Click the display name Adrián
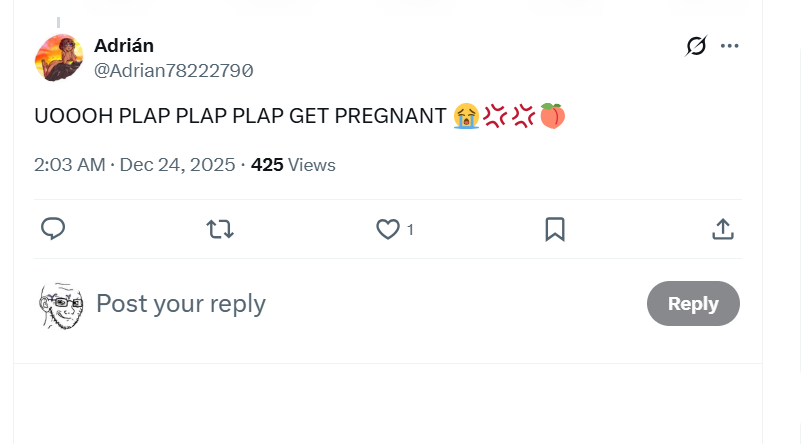This screenshot has width=801, height=444. click(x=124, y=45)
